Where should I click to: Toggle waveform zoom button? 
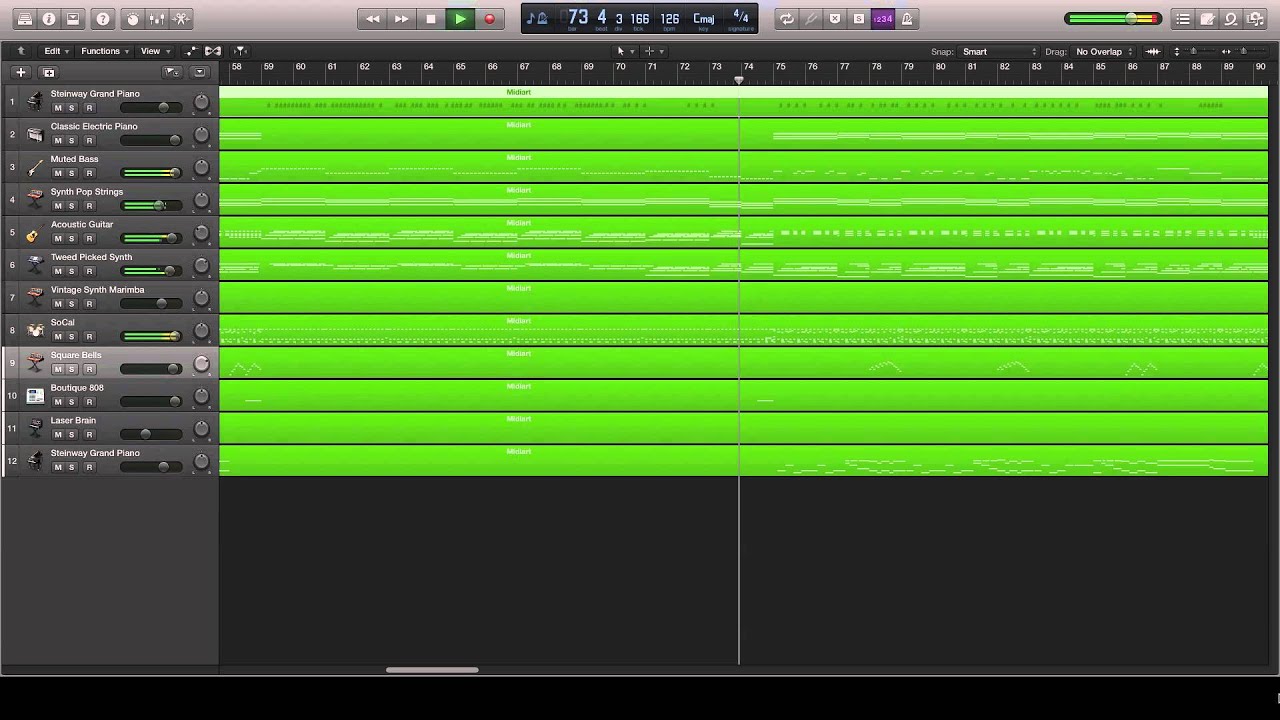pyautogui.click(x=1153, y=52)
